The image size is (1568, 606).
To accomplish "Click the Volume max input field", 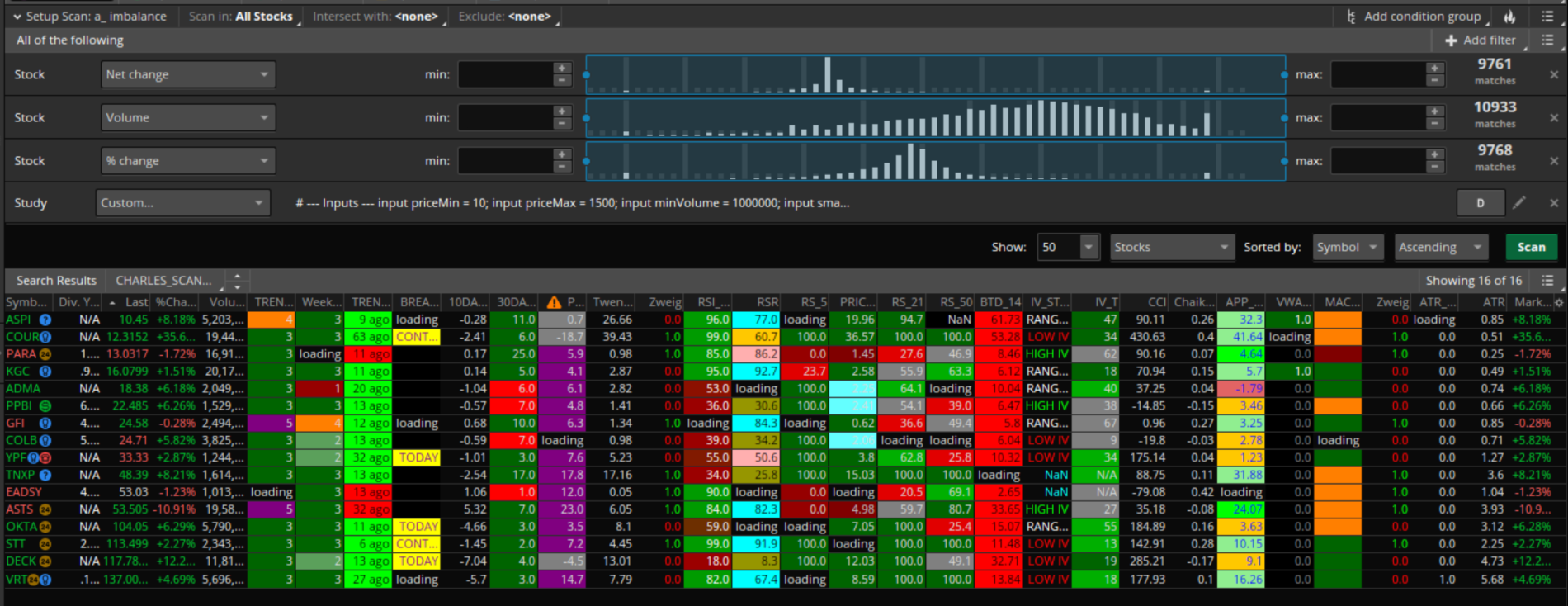I will coord(1379,117).
